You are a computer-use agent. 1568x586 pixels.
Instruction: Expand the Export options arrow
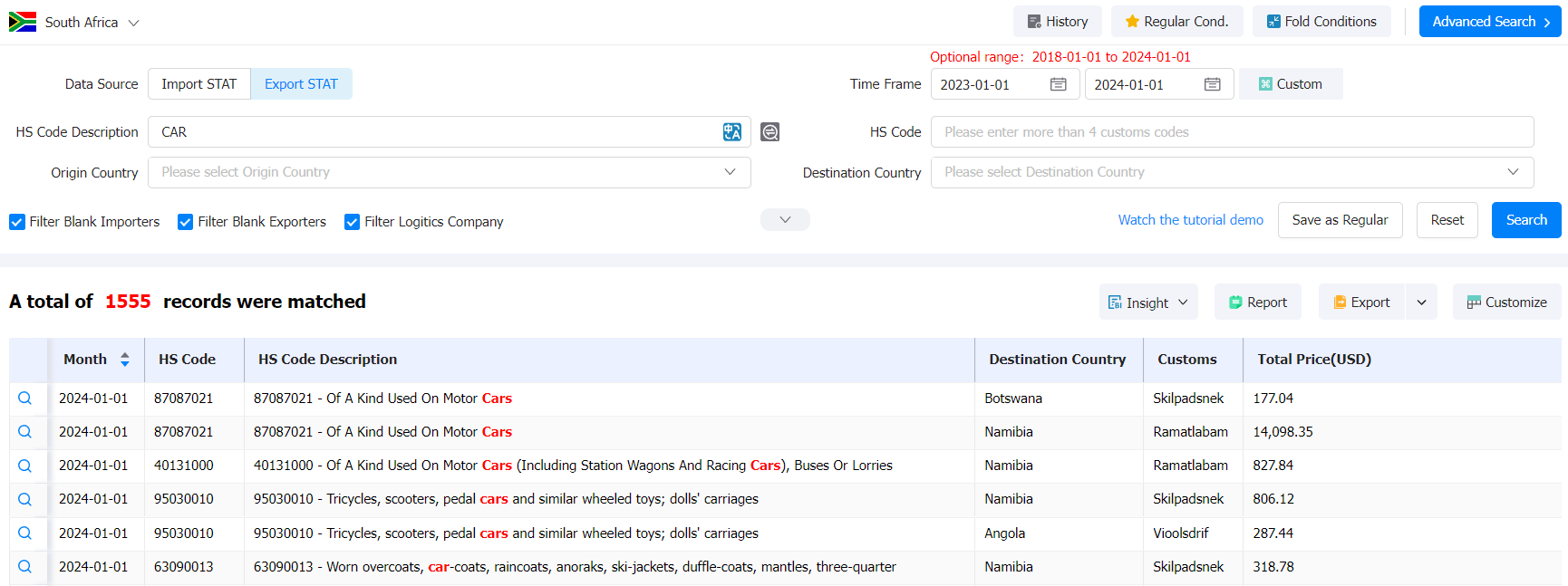[x=1421, y=303]
